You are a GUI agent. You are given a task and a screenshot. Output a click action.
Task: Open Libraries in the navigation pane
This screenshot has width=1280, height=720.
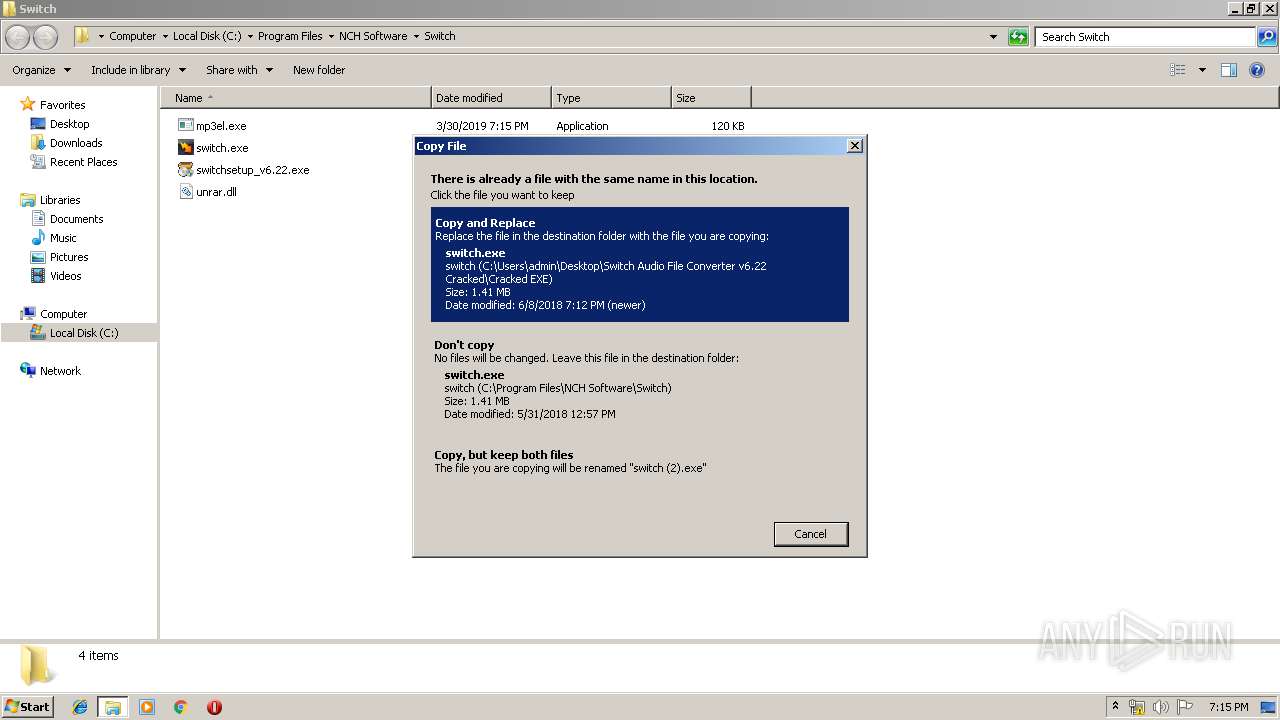point(60,200)
